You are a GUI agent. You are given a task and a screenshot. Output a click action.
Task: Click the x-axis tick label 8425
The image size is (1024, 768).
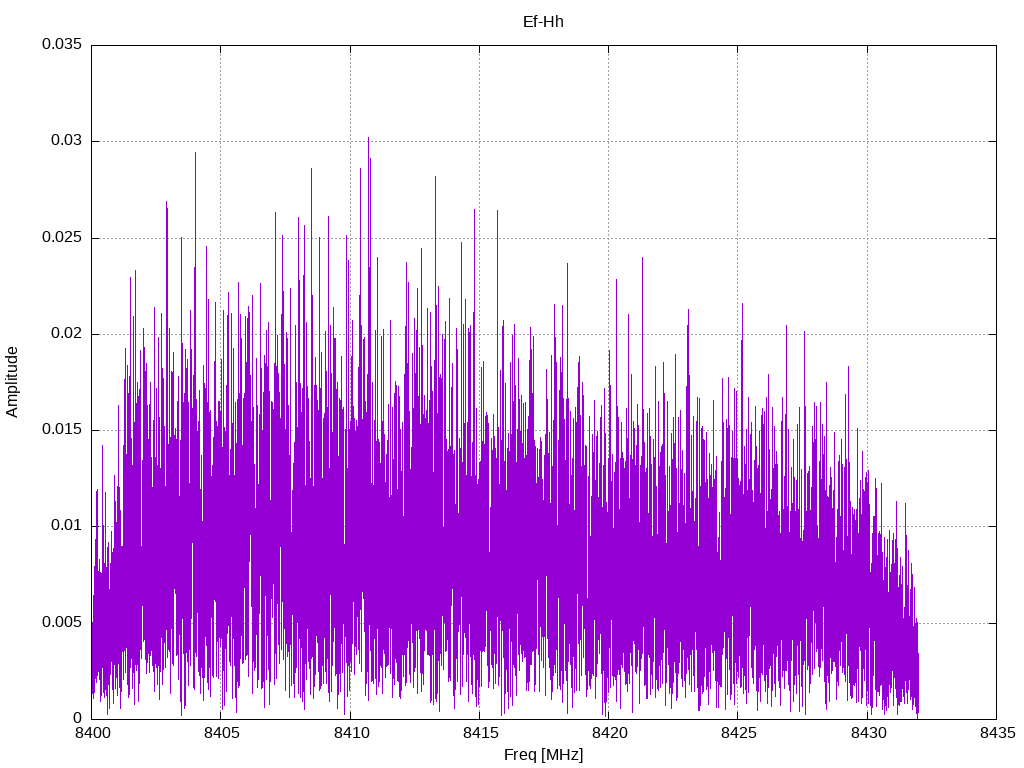pos(739,733)
